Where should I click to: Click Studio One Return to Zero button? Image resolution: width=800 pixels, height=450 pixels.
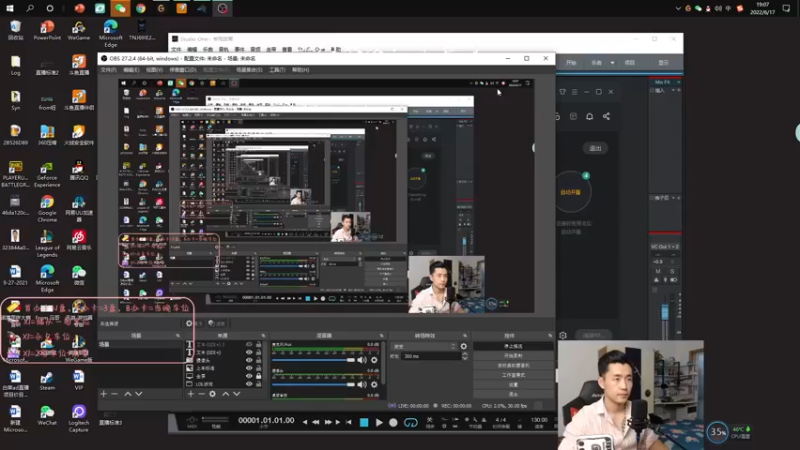(348, 422)
